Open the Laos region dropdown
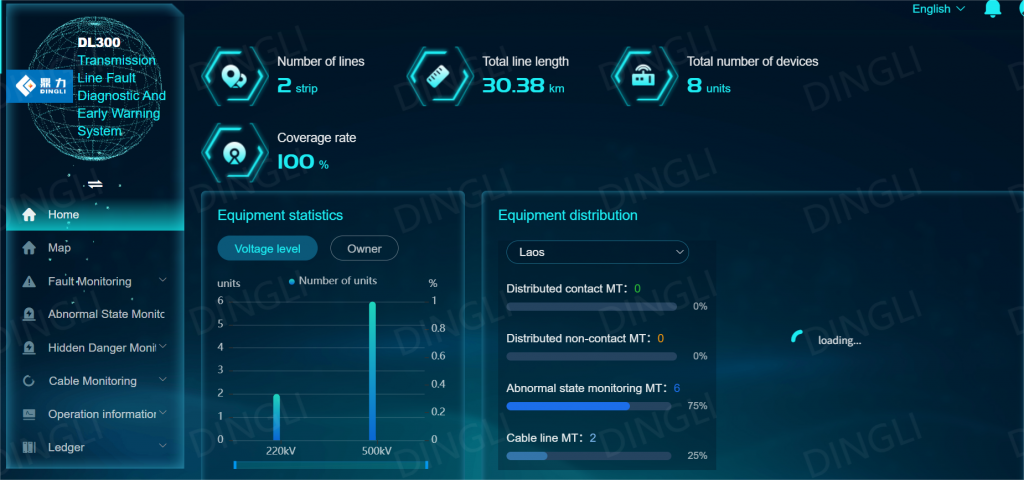This screenshot has width=1024, height=480. click(x=598, y=252)
